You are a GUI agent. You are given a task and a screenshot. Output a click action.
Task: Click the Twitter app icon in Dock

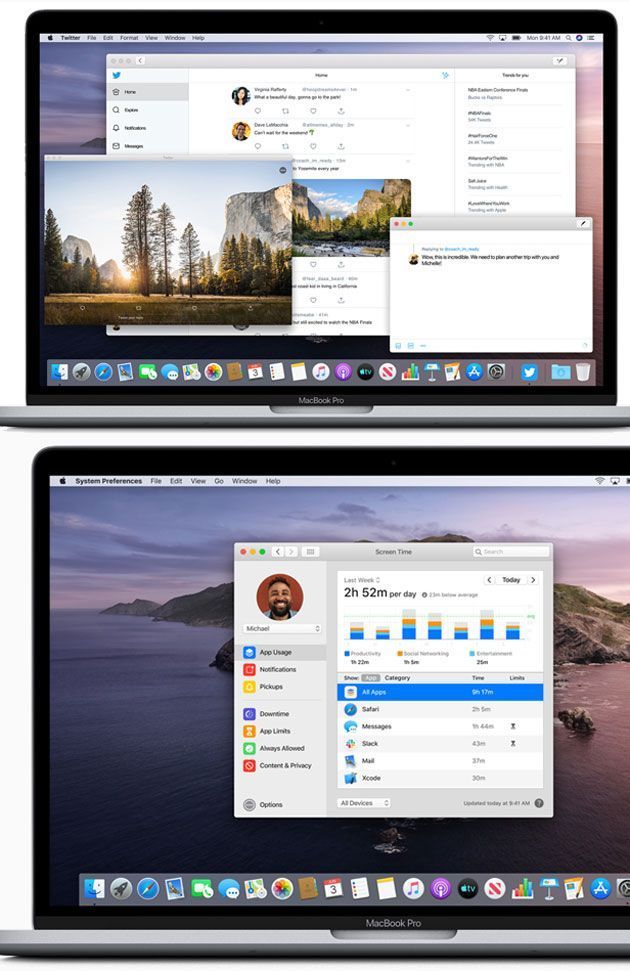(529, 372)
